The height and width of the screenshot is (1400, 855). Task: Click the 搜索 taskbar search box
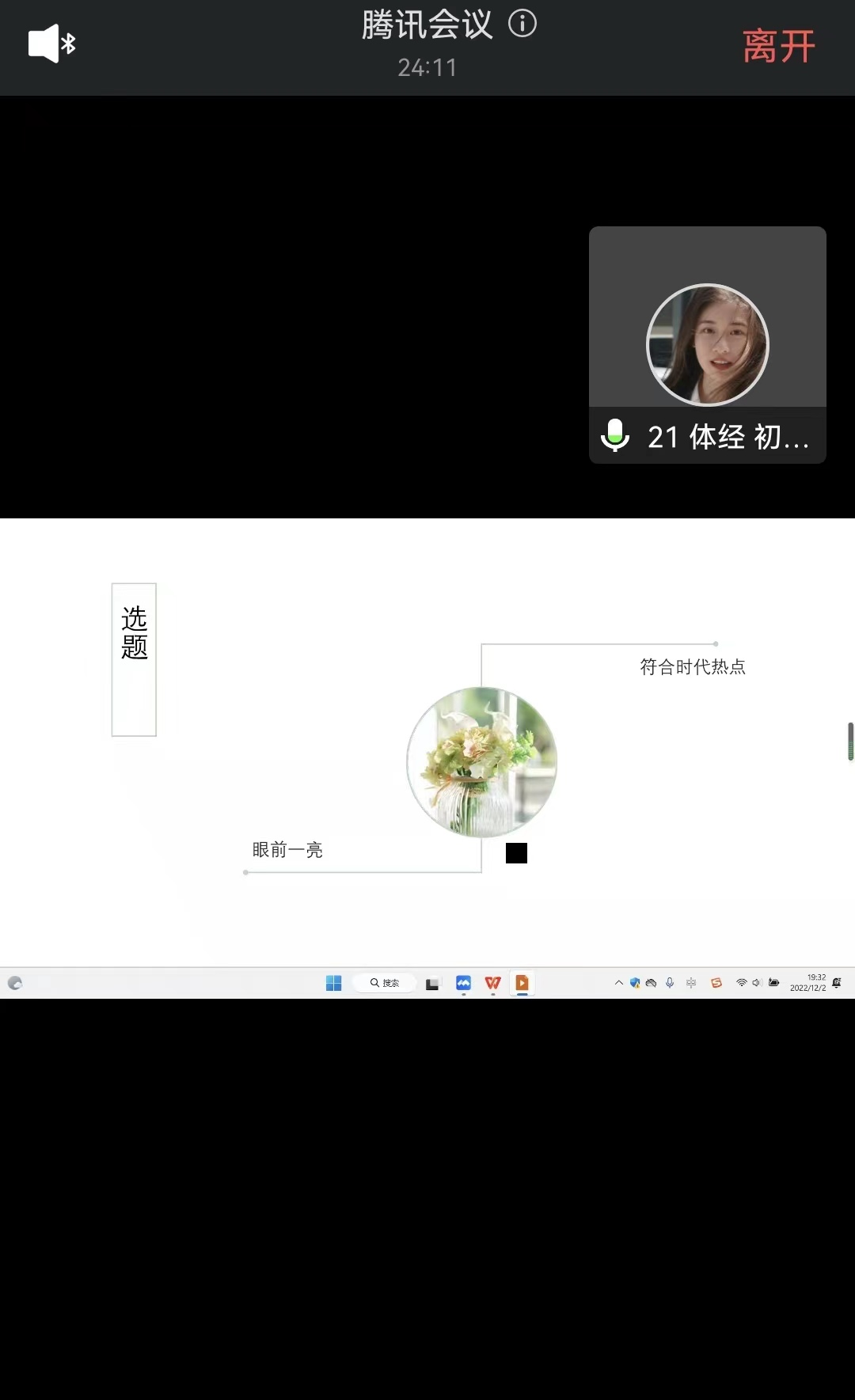coord(386,983)
